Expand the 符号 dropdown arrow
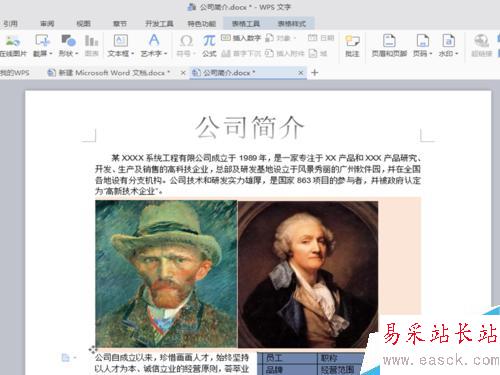This screenshot has height=375, width=500. (x=194, y=54)
